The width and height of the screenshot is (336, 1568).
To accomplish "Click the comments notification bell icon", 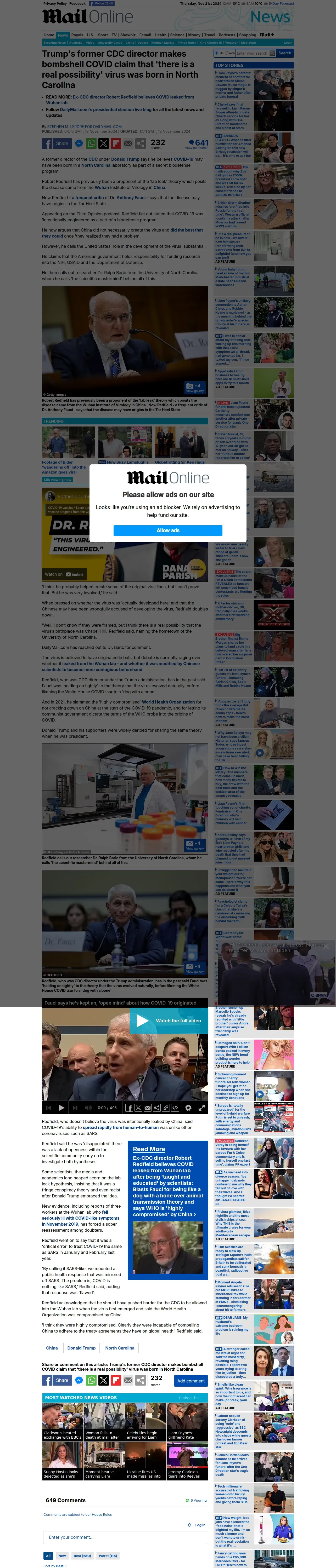I will [x=190, y=1525].
